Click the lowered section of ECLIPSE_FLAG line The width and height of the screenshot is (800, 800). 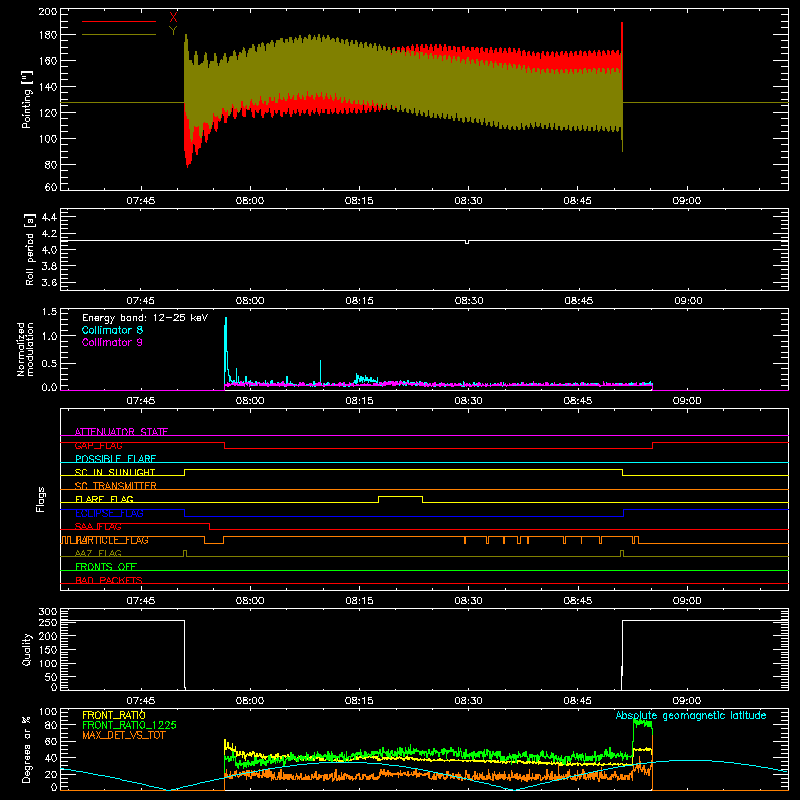[404, 516]
